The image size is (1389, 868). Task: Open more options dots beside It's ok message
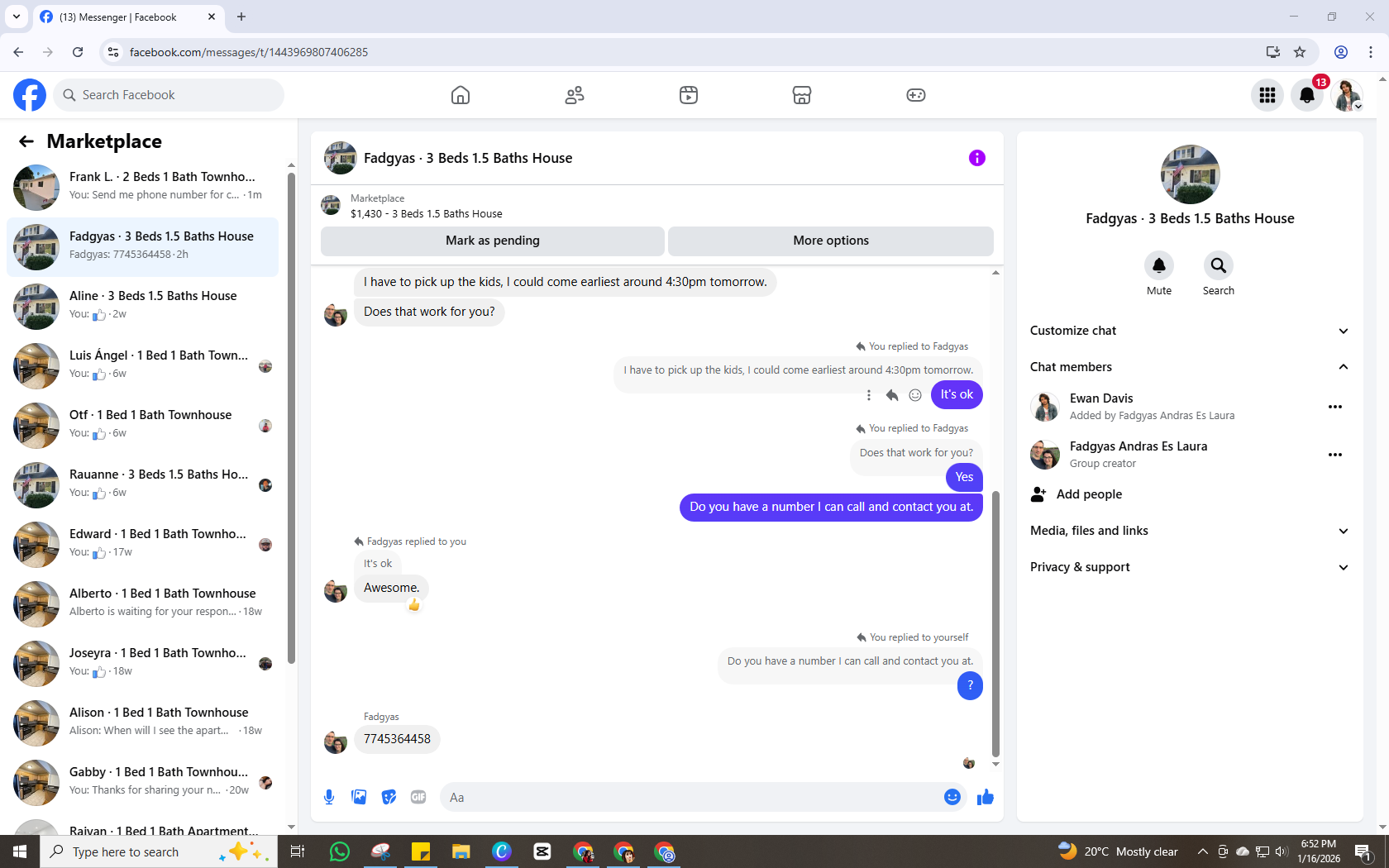[869, 395]
